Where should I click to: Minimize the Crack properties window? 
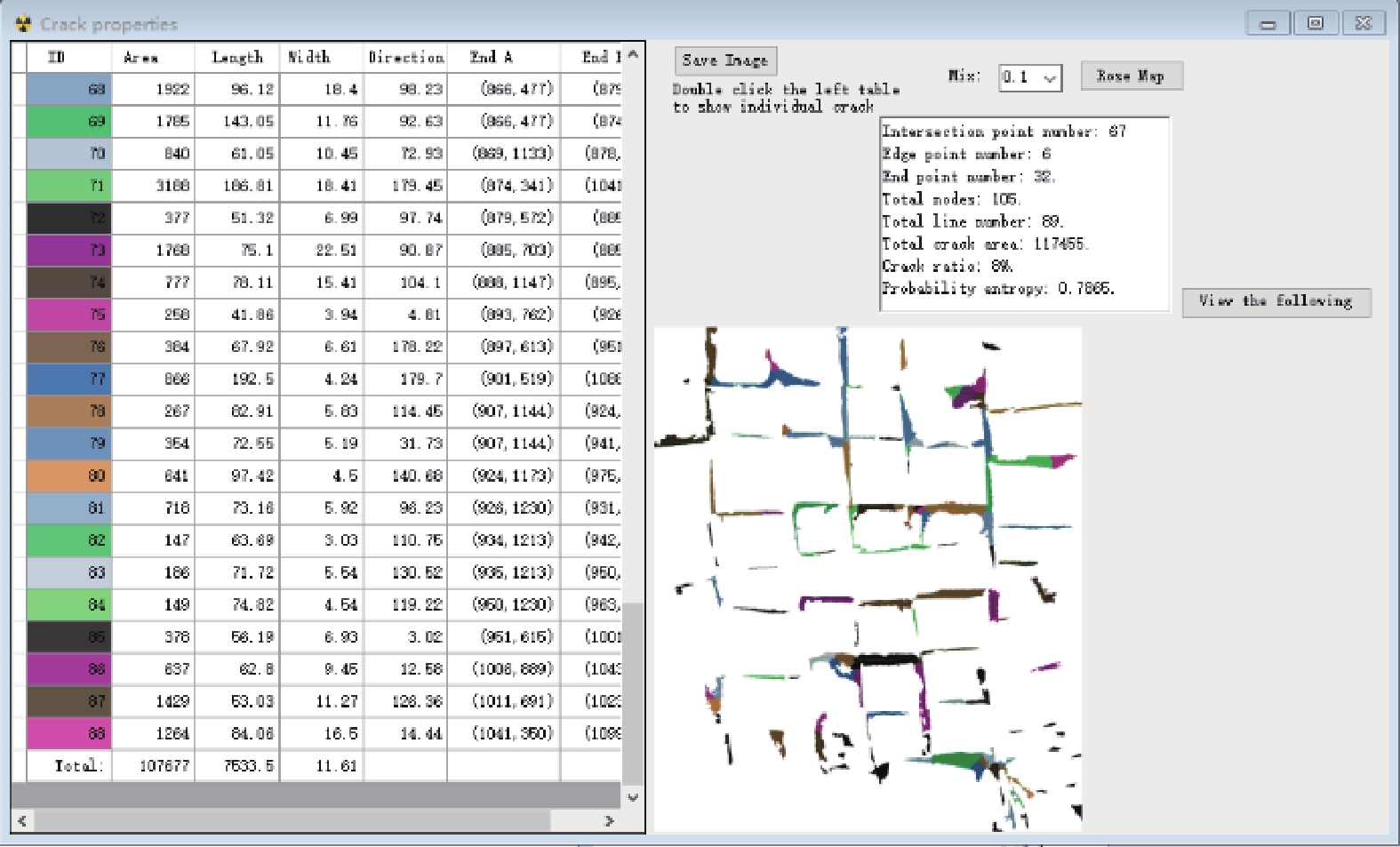tap(1268, 24)
